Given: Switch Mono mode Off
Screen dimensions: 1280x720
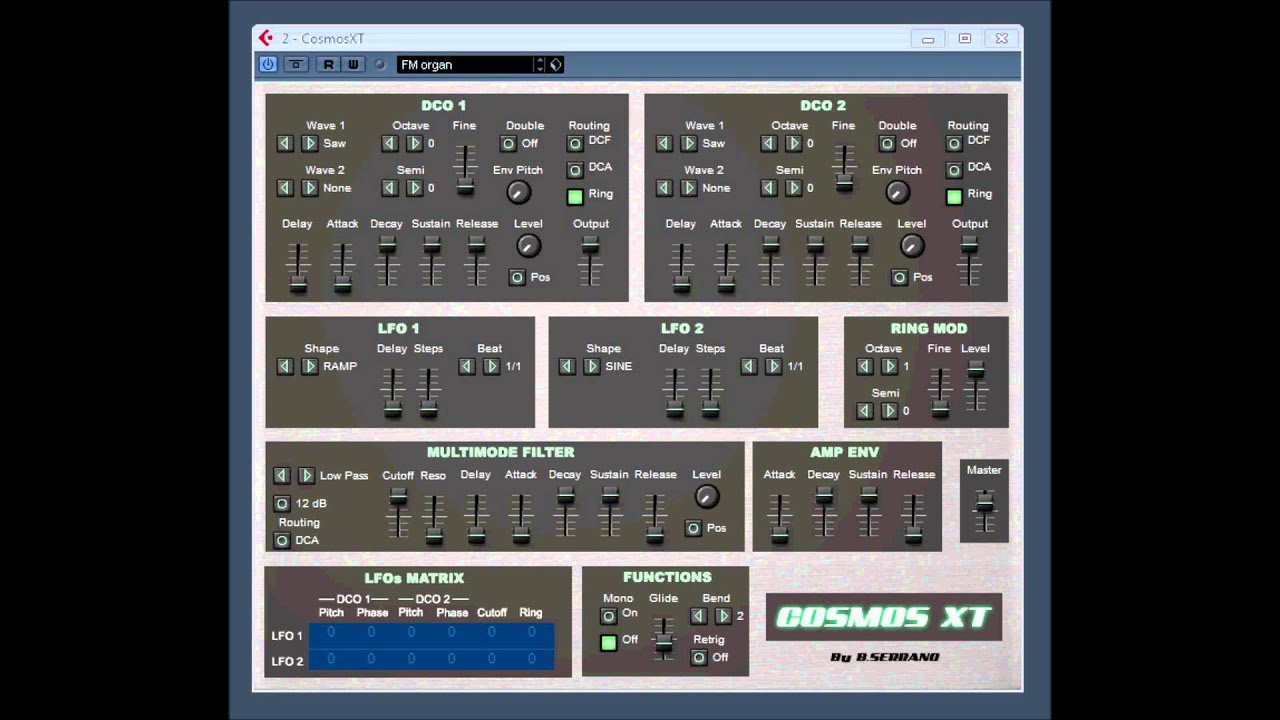Looking at the screenshot, I should click(x=608, y=643).
